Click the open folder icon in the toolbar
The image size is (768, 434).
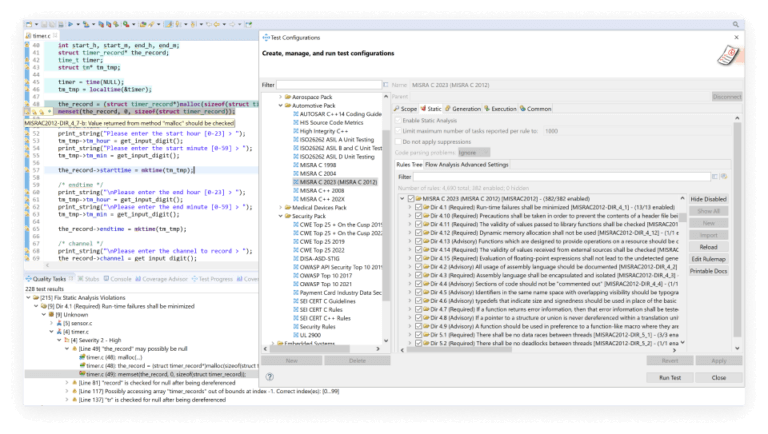143,24
